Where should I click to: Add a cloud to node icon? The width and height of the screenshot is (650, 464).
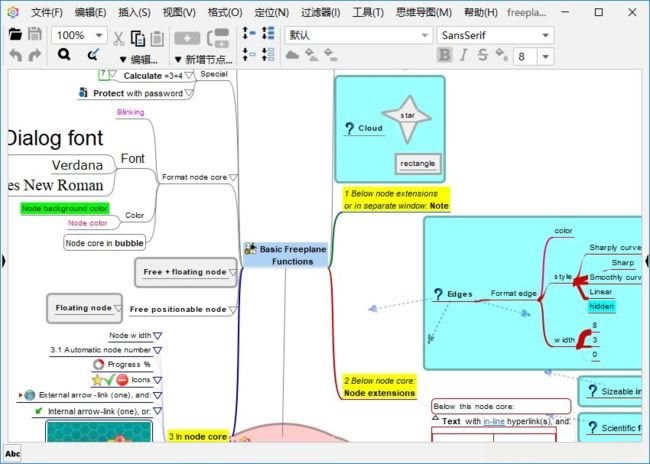(293, 55)
